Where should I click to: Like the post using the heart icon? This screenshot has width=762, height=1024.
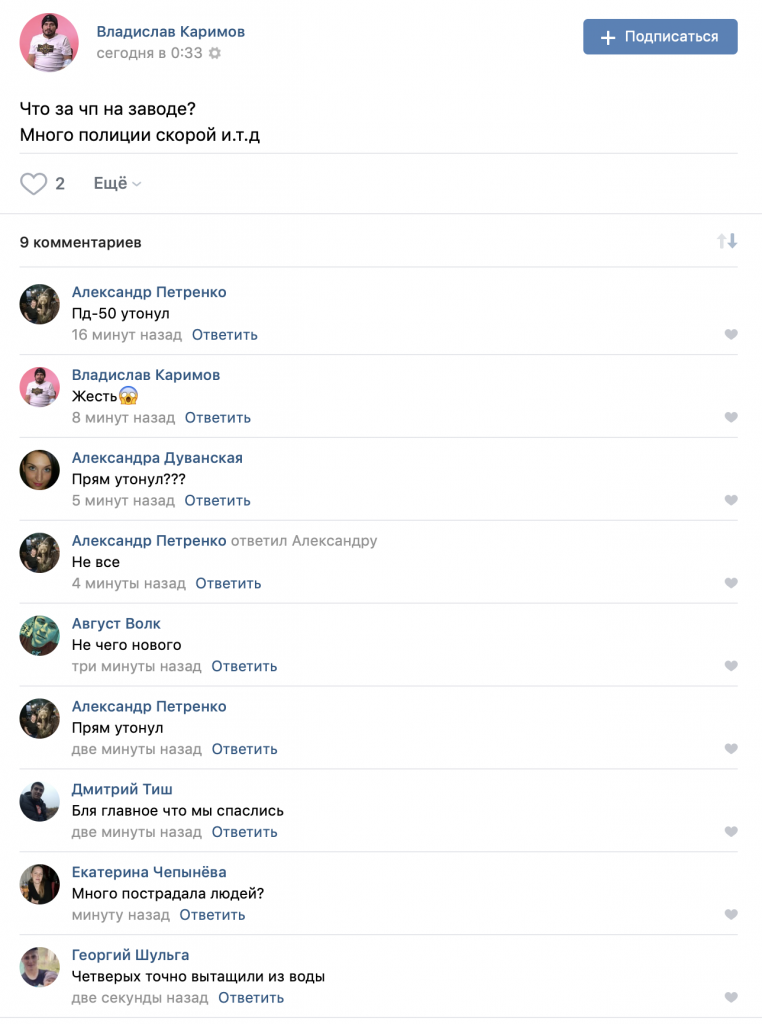pos(33,184)
